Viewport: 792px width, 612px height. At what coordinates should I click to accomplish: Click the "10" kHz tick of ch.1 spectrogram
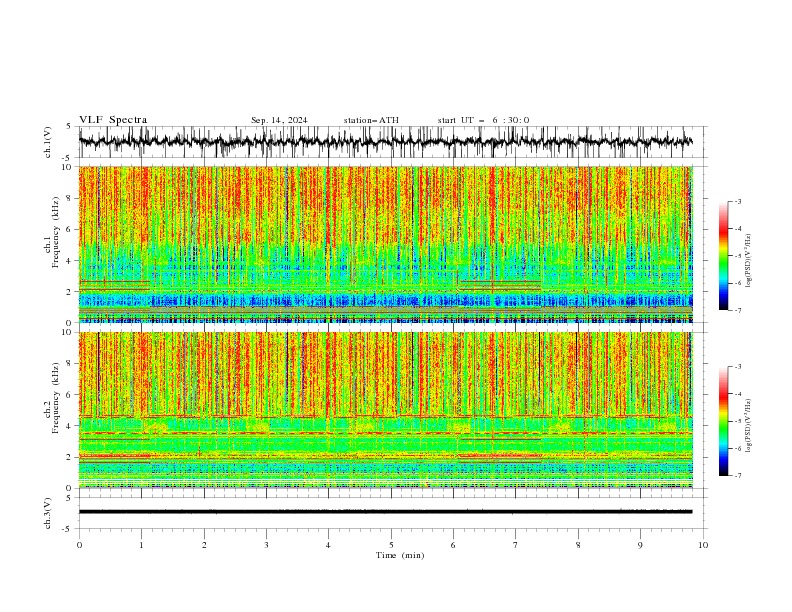coord(67,167)
